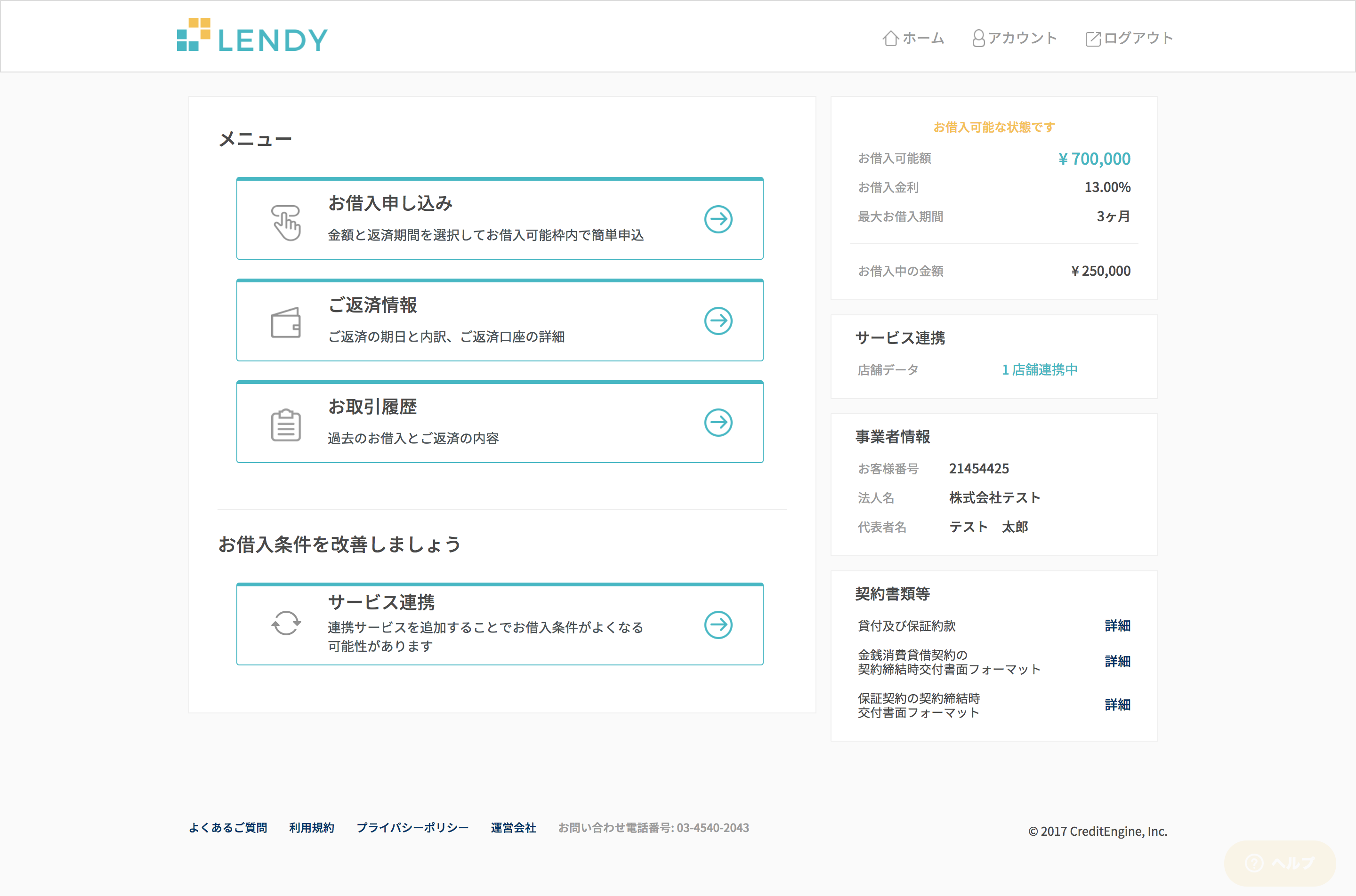Open the 1 店舗連携中 link
This screenshot has width=1356, height=896.
1039,370
